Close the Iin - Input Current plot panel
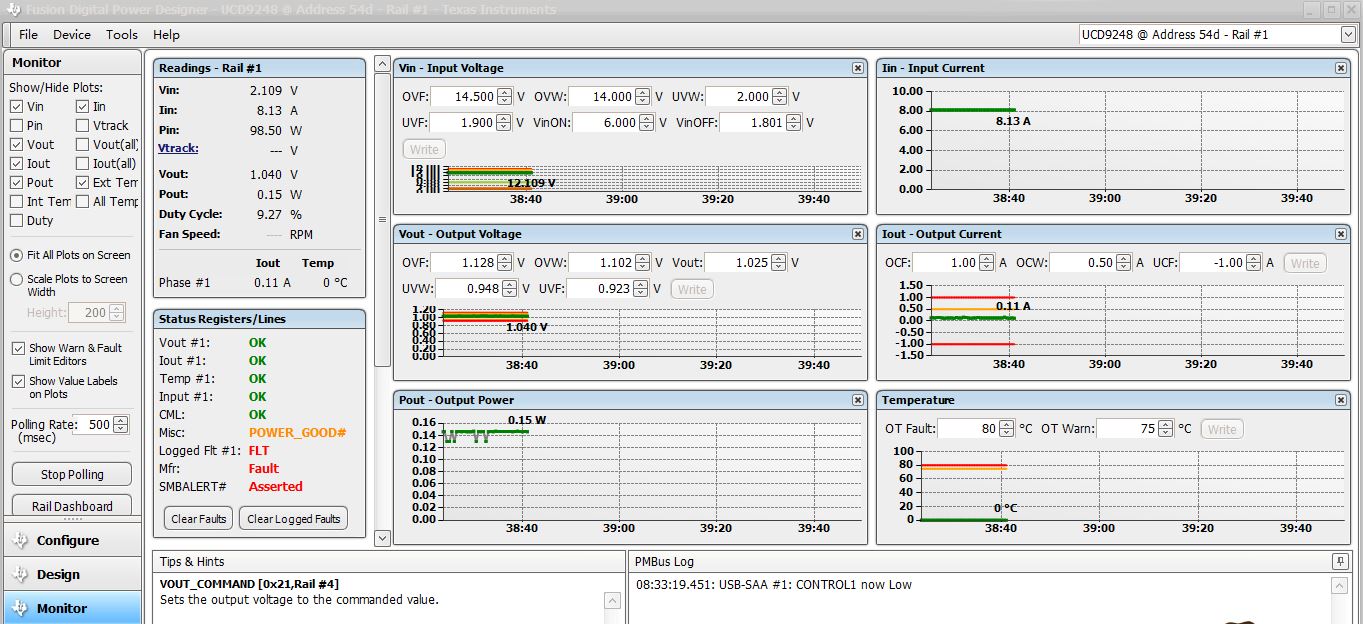1363x624 pixels. (x=1341, y=68)
